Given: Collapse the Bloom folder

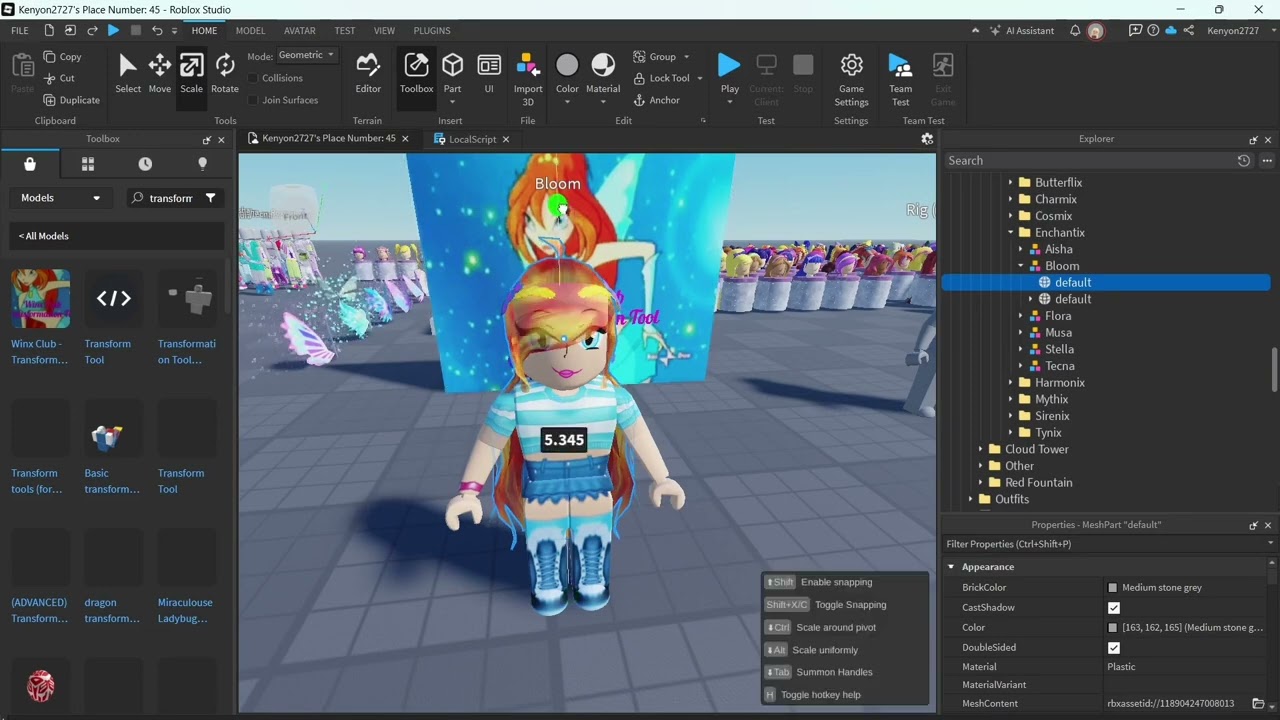Looking at the screenshot, I should tap(1021, 266).
